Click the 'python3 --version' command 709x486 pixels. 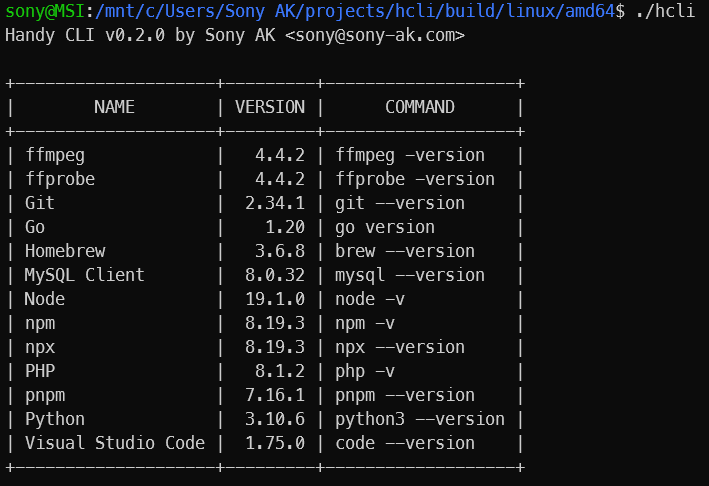420,420
